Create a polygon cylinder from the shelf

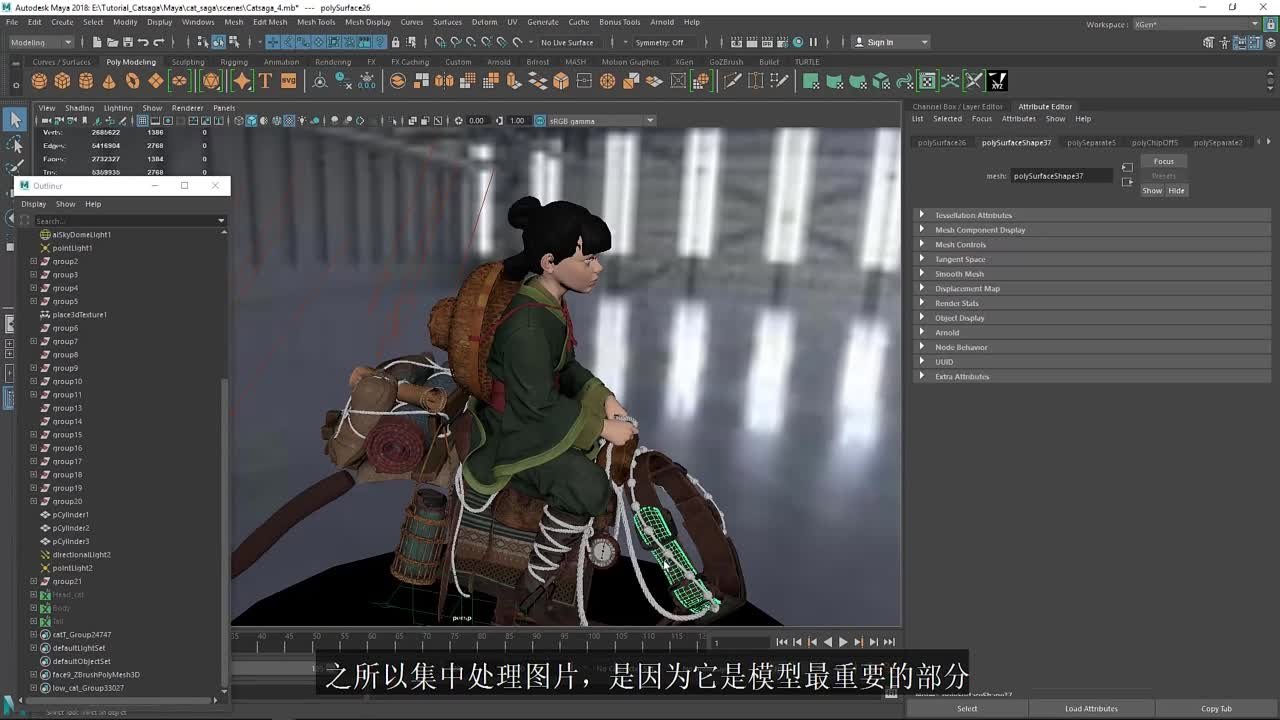(x=86, y=81)
